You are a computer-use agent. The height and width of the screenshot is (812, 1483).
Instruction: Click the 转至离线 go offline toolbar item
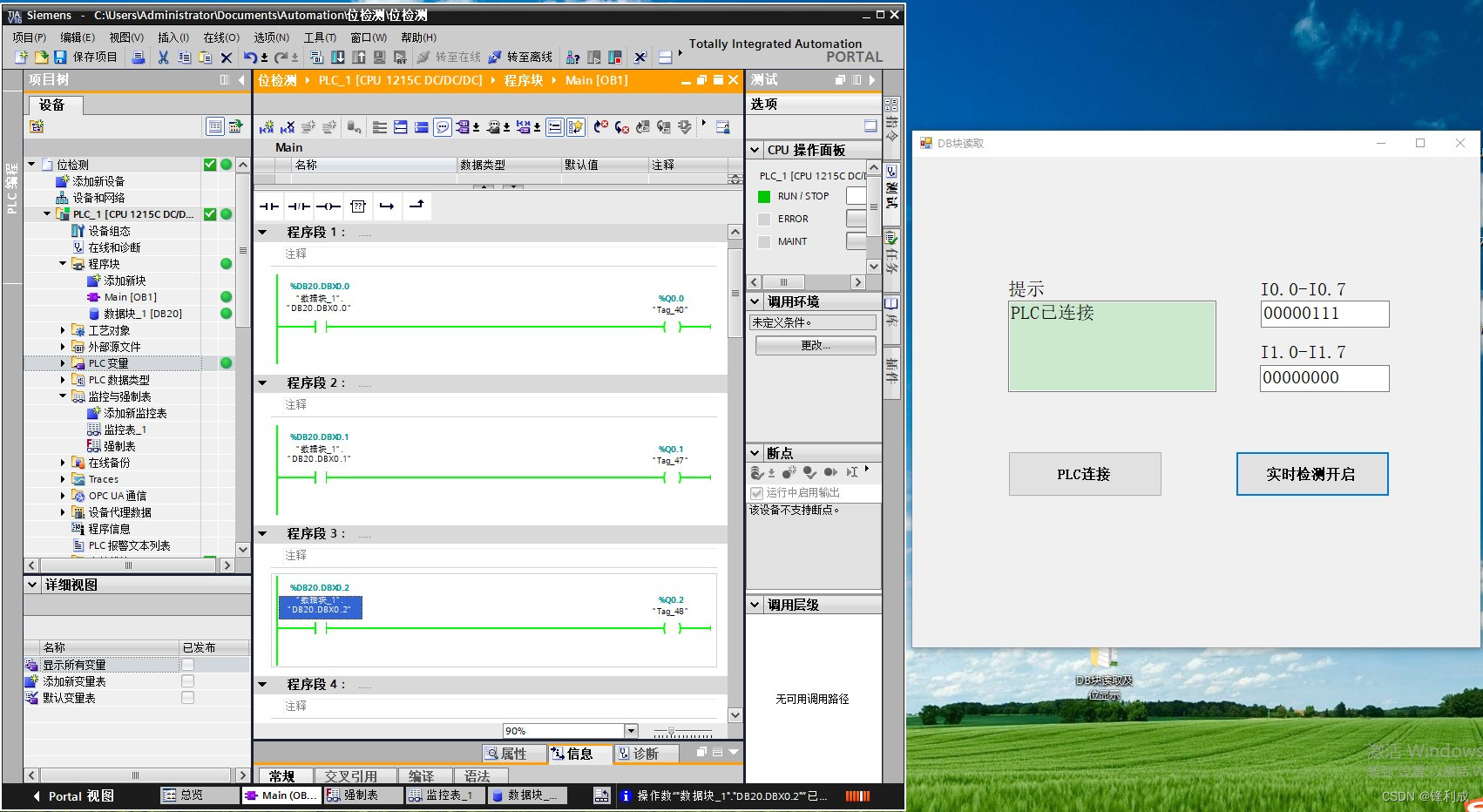[520, 57]
